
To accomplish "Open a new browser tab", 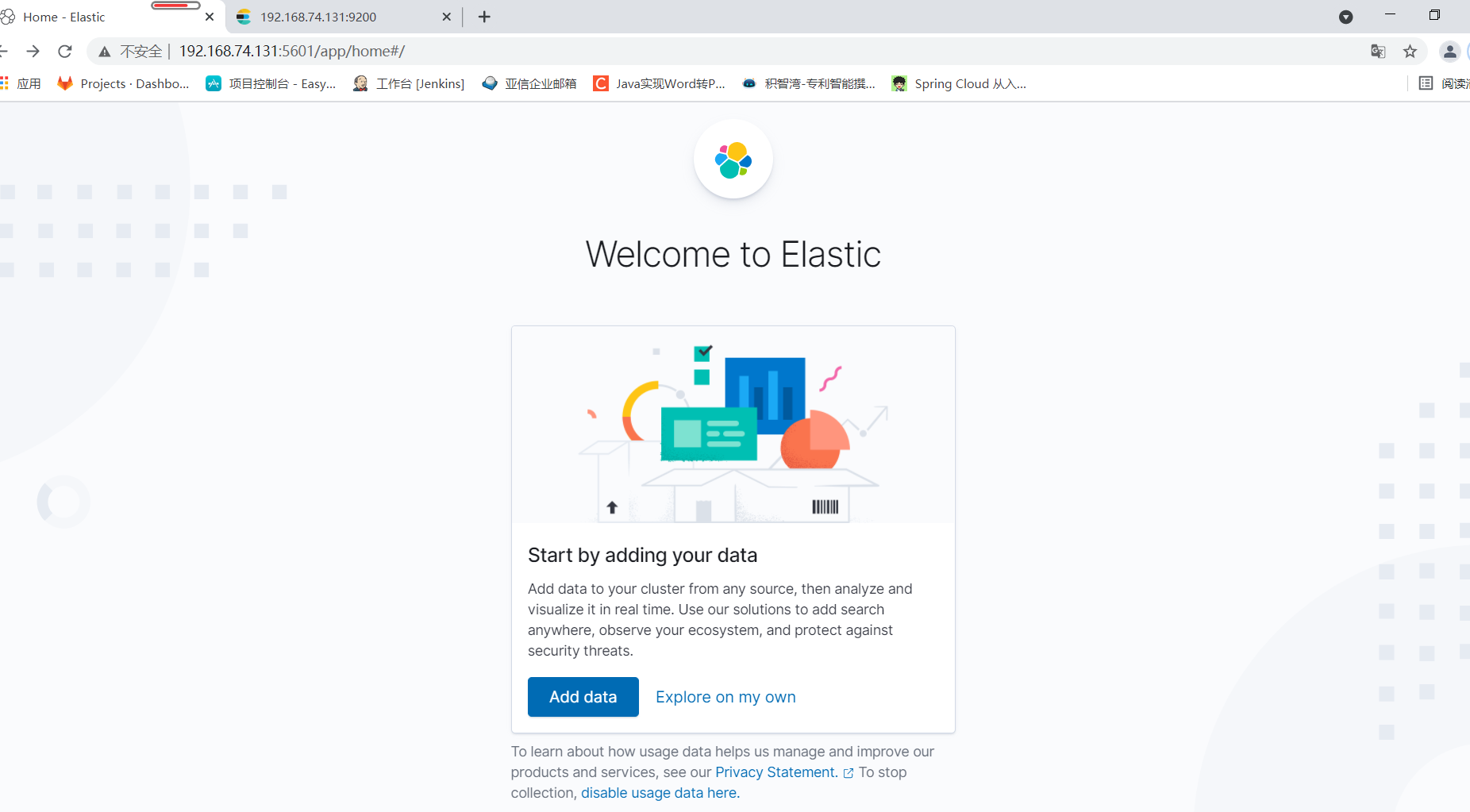I will pyautogui.click(x=484, y=17).
